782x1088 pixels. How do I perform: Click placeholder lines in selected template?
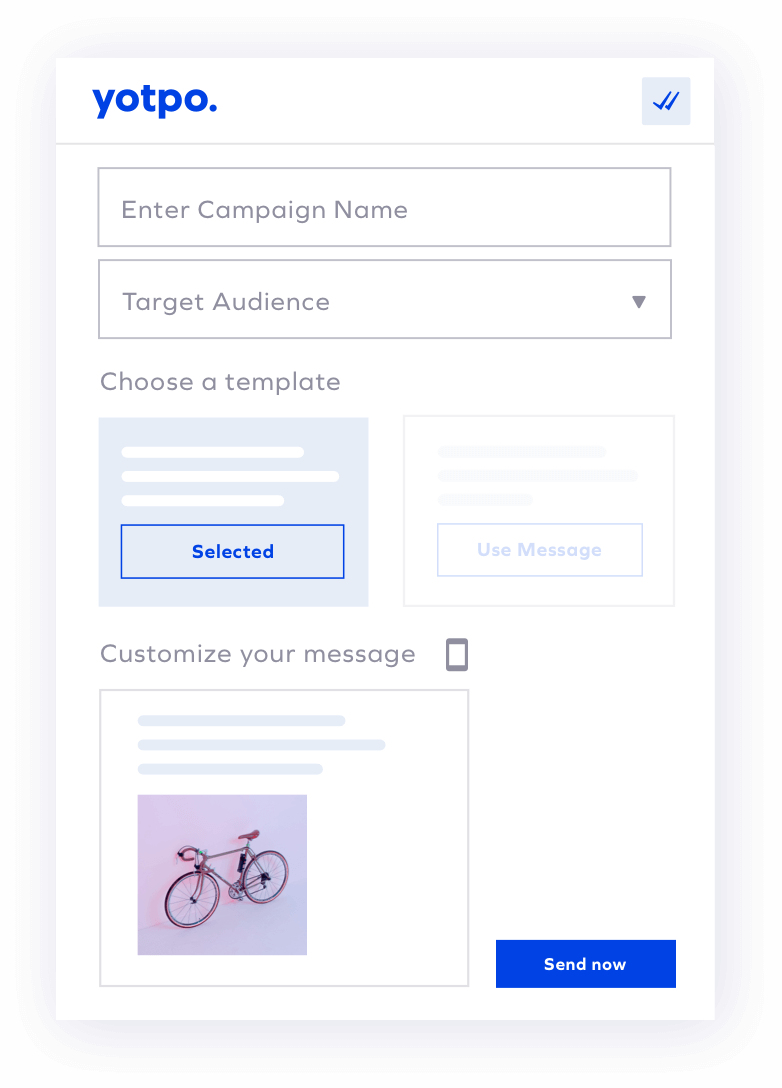click(x=230, y=476)
